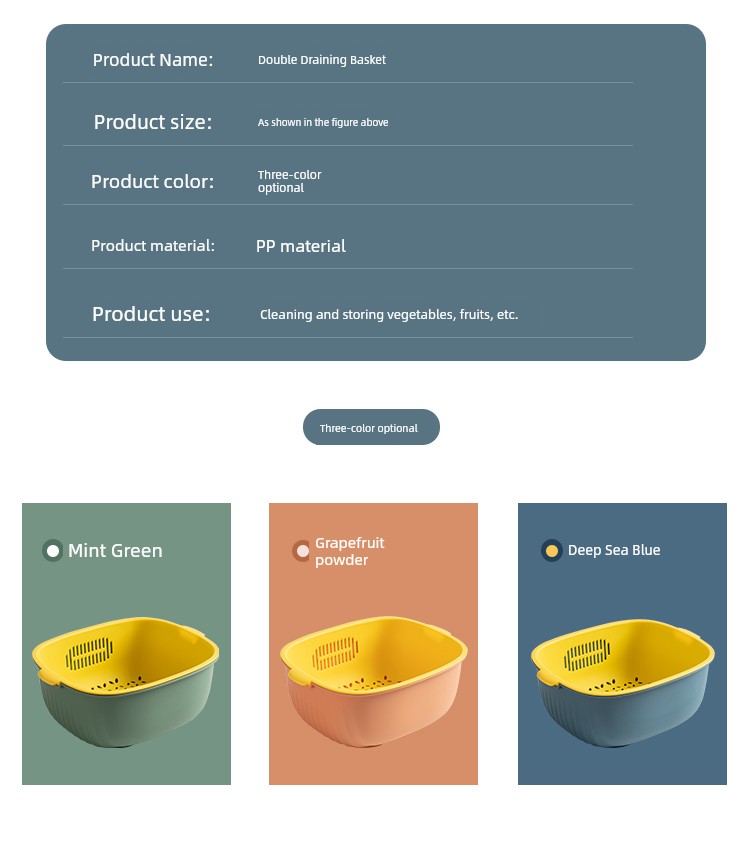This screenshot has width=750, height=859.
Task: Select the Deep Sea Blue color dot
Action: 552,551
